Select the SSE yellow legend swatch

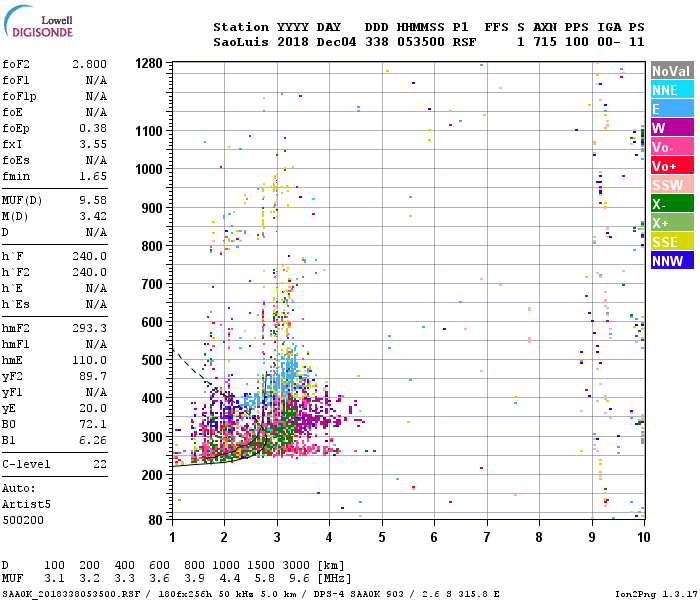coord(672,242)
